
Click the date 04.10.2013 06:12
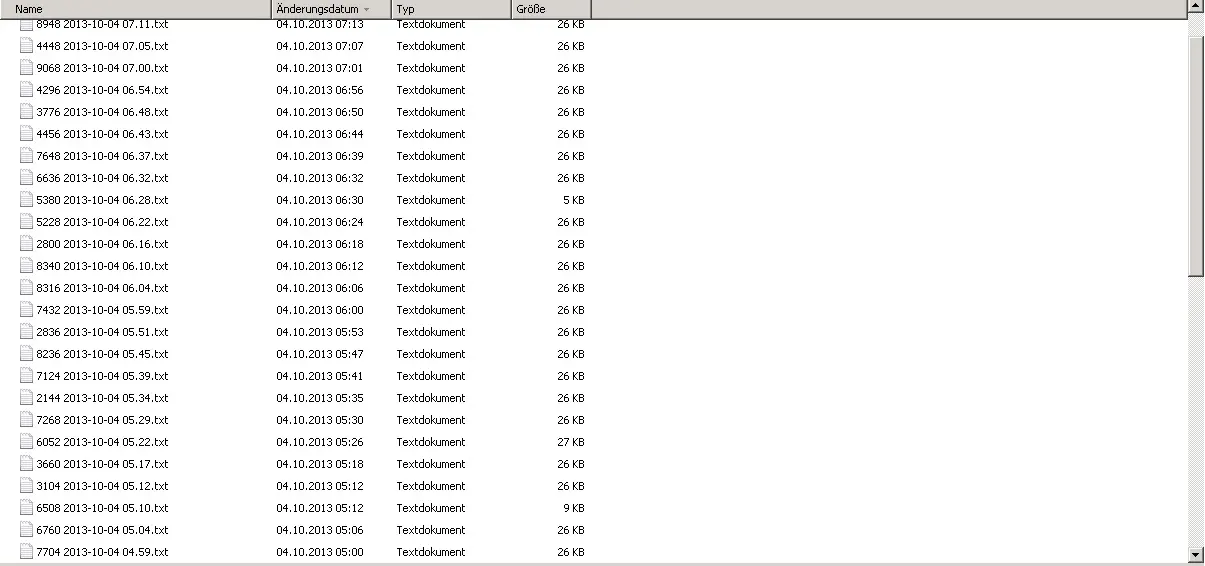tap(320, 266)
